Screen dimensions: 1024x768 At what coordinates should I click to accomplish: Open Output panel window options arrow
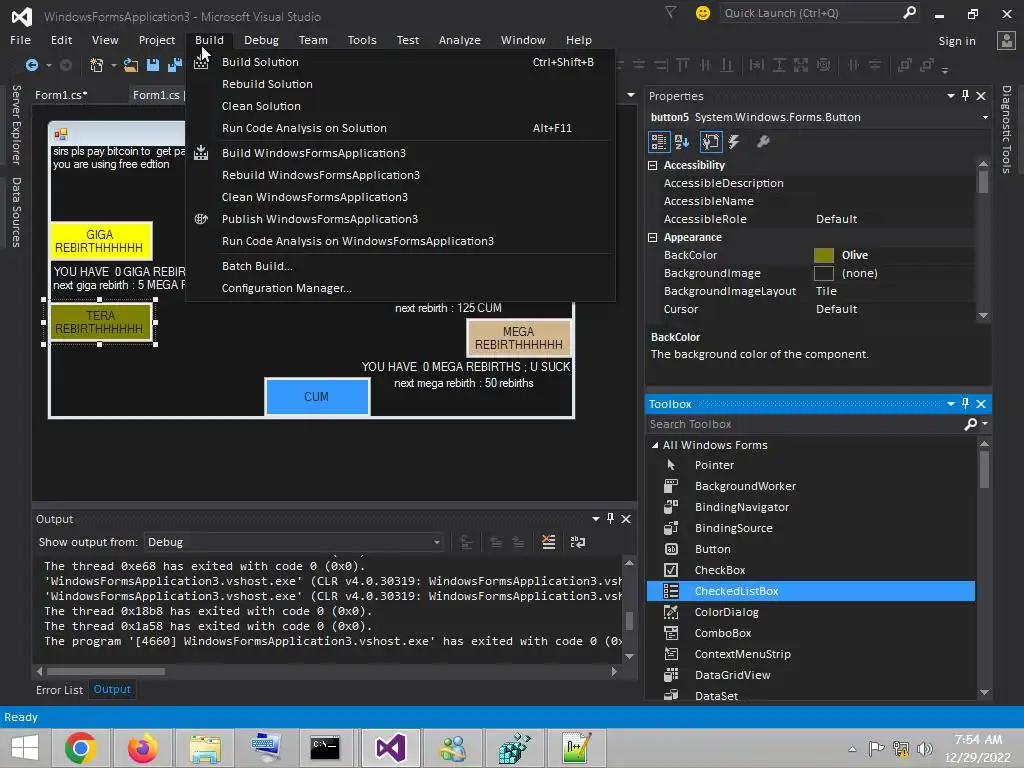[x=596, y=519]
